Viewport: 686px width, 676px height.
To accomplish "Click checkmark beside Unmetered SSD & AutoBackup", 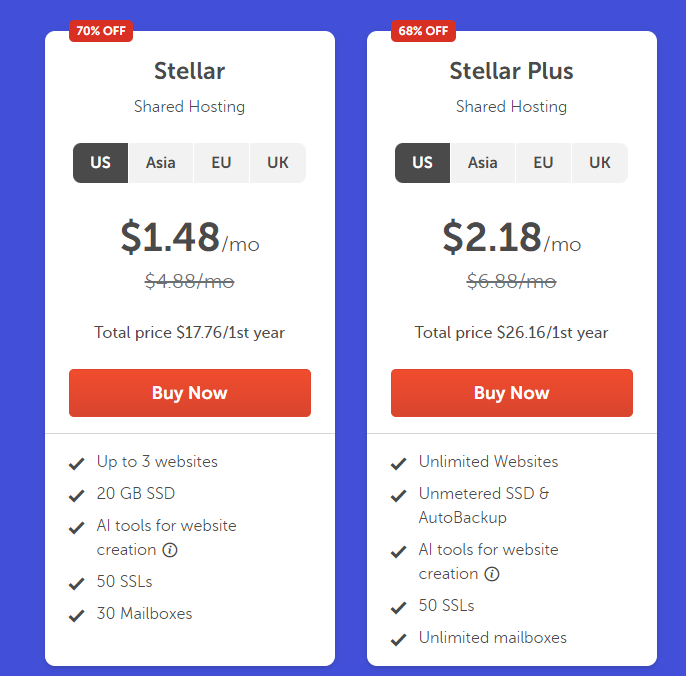I will pyautogui.click(x=398, y=495).
